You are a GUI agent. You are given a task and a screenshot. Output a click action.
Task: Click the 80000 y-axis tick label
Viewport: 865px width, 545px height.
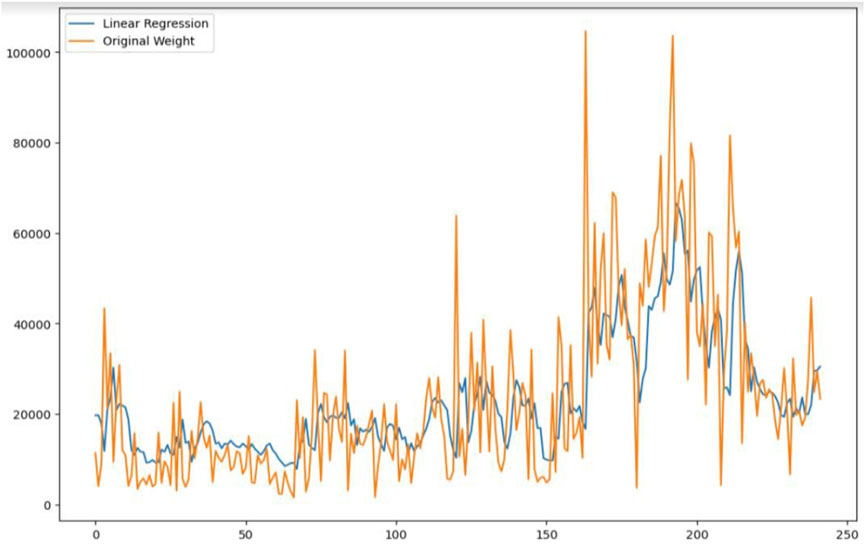click(32, 143)
